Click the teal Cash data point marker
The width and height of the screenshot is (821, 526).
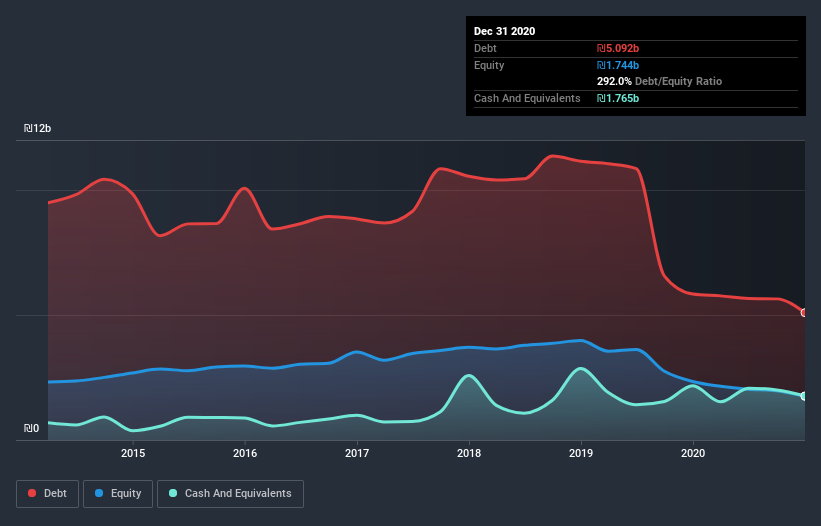tap(804, 396)
